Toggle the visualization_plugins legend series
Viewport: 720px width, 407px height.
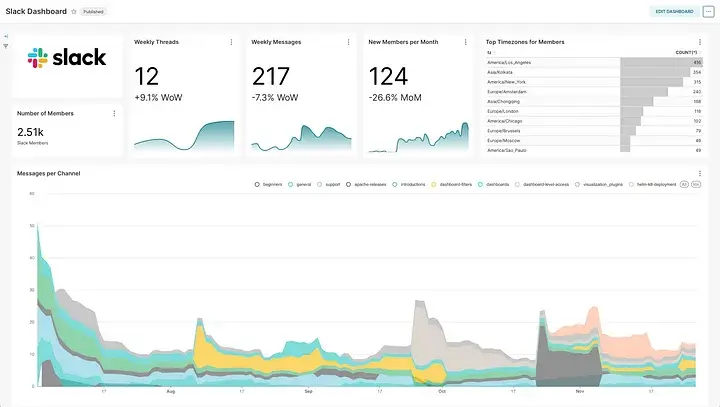click(x=599, y=185)
